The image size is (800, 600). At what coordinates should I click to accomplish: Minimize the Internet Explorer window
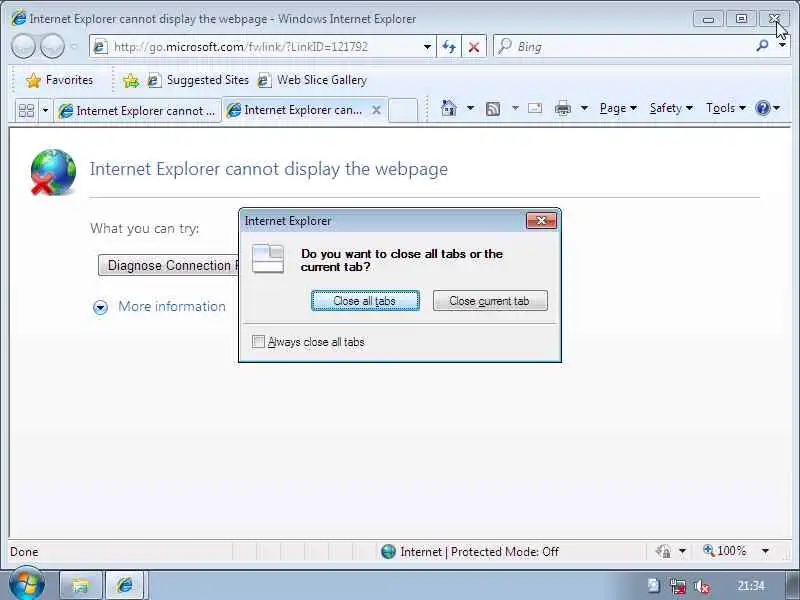pyautogui.click(x=708, y=19)
